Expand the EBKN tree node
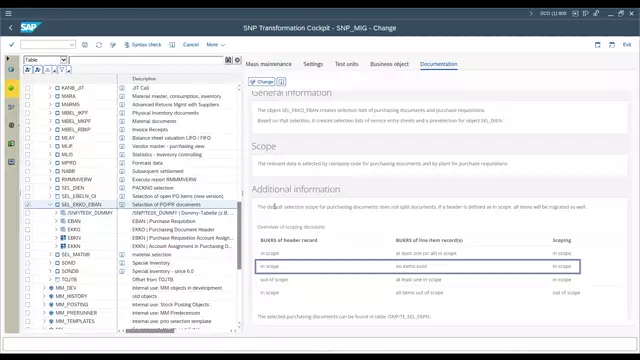The image size is (640, 360). pos(56,238)
